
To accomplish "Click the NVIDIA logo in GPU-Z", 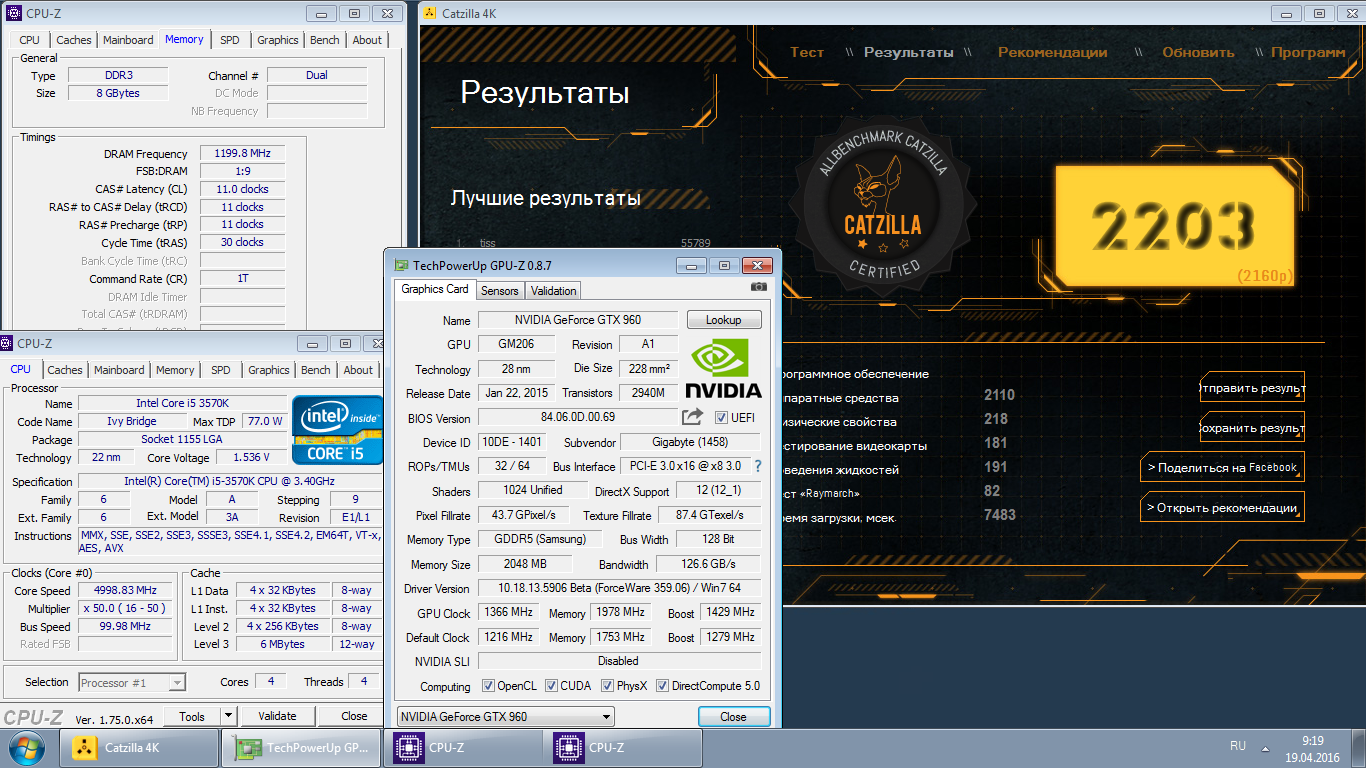I will [x=725, y=368].
